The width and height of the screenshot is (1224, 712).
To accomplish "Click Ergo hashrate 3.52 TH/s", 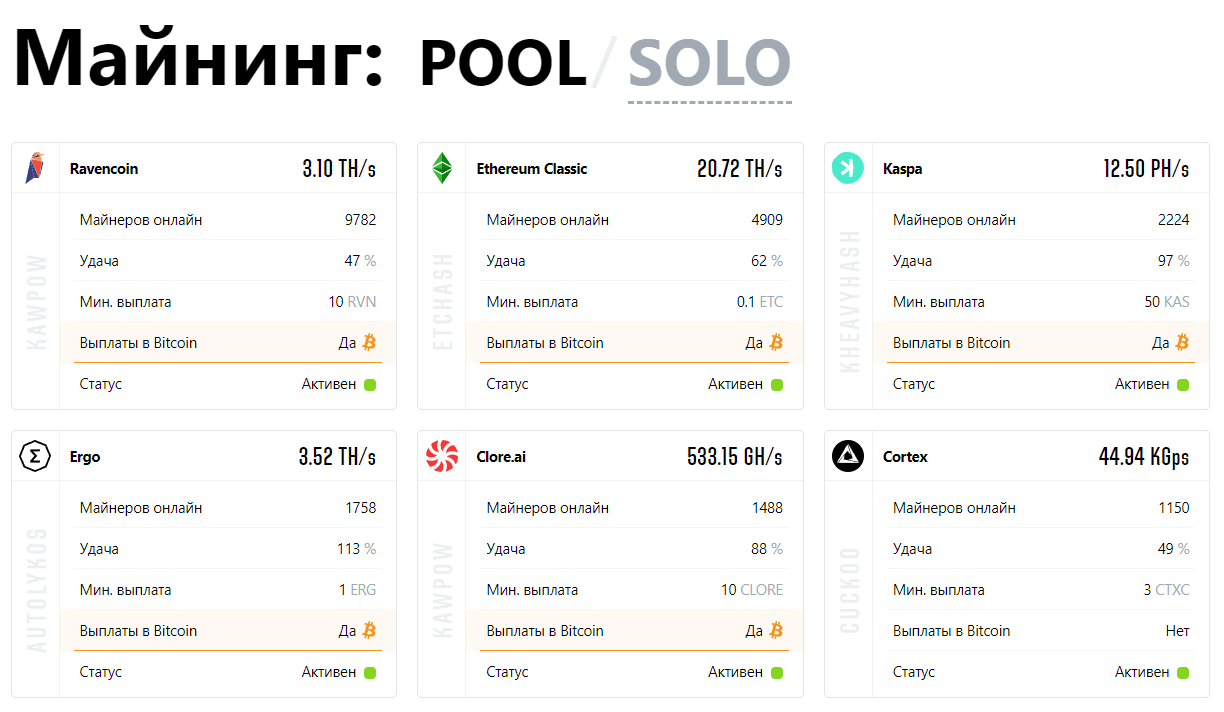I will (338, 457).
